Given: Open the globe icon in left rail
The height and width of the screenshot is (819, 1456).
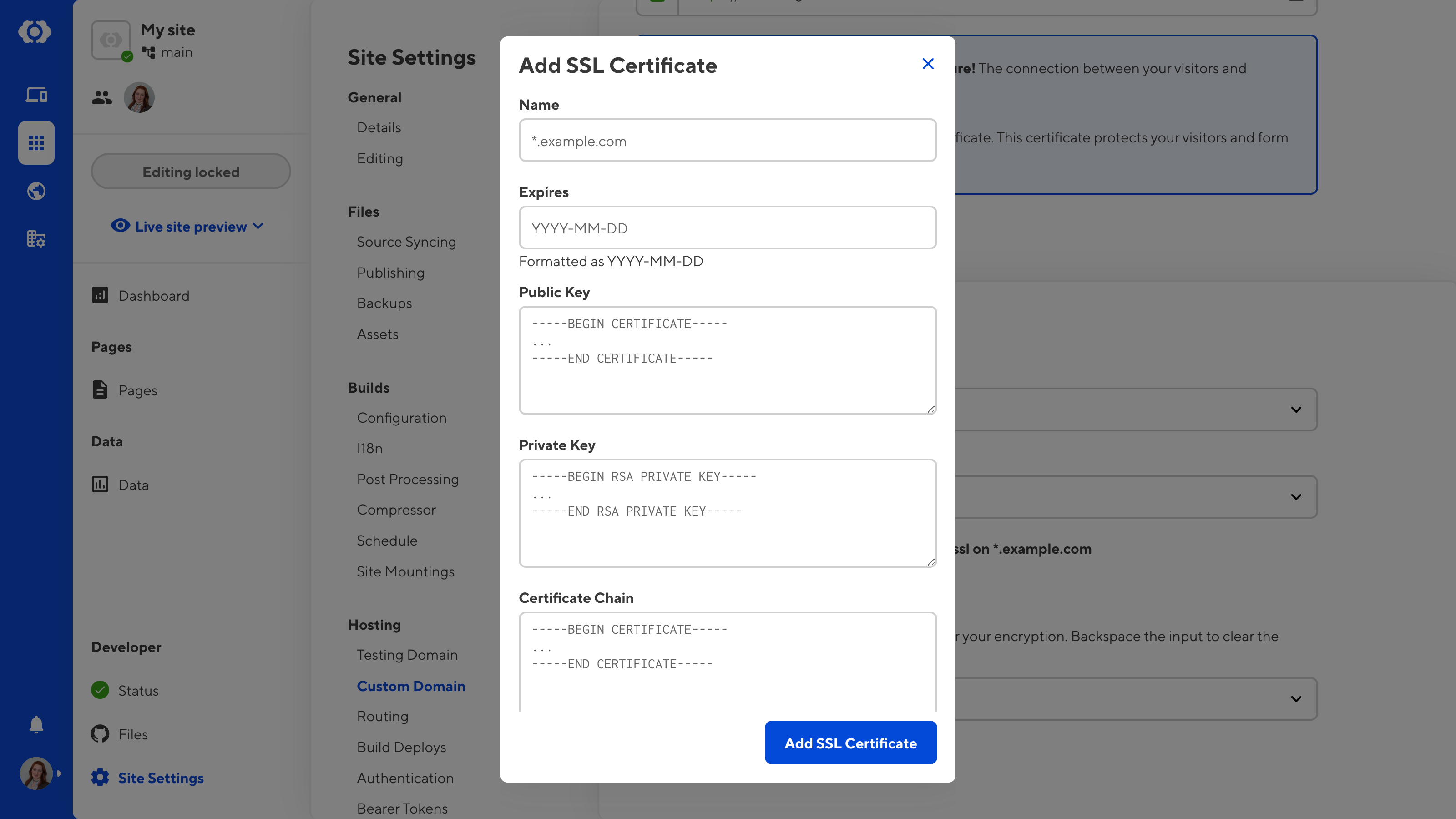Looking at the screenshot, I should (x=36, y=191).
